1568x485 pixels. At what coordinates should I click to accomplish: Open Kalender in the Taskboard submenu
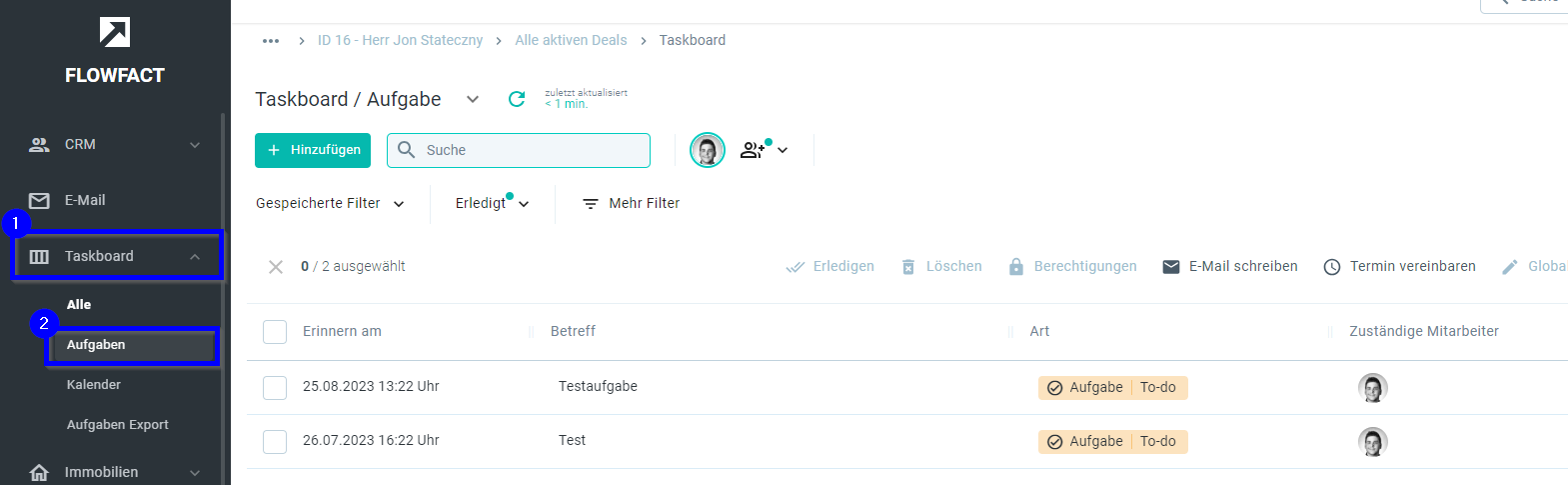click(94, 385)
